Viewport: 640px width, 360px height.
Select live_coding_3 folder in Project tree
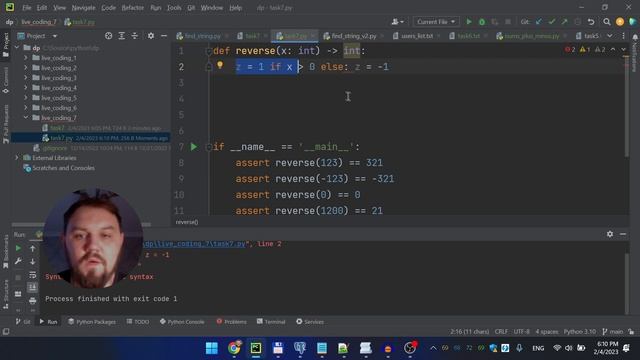pos(58,78)
